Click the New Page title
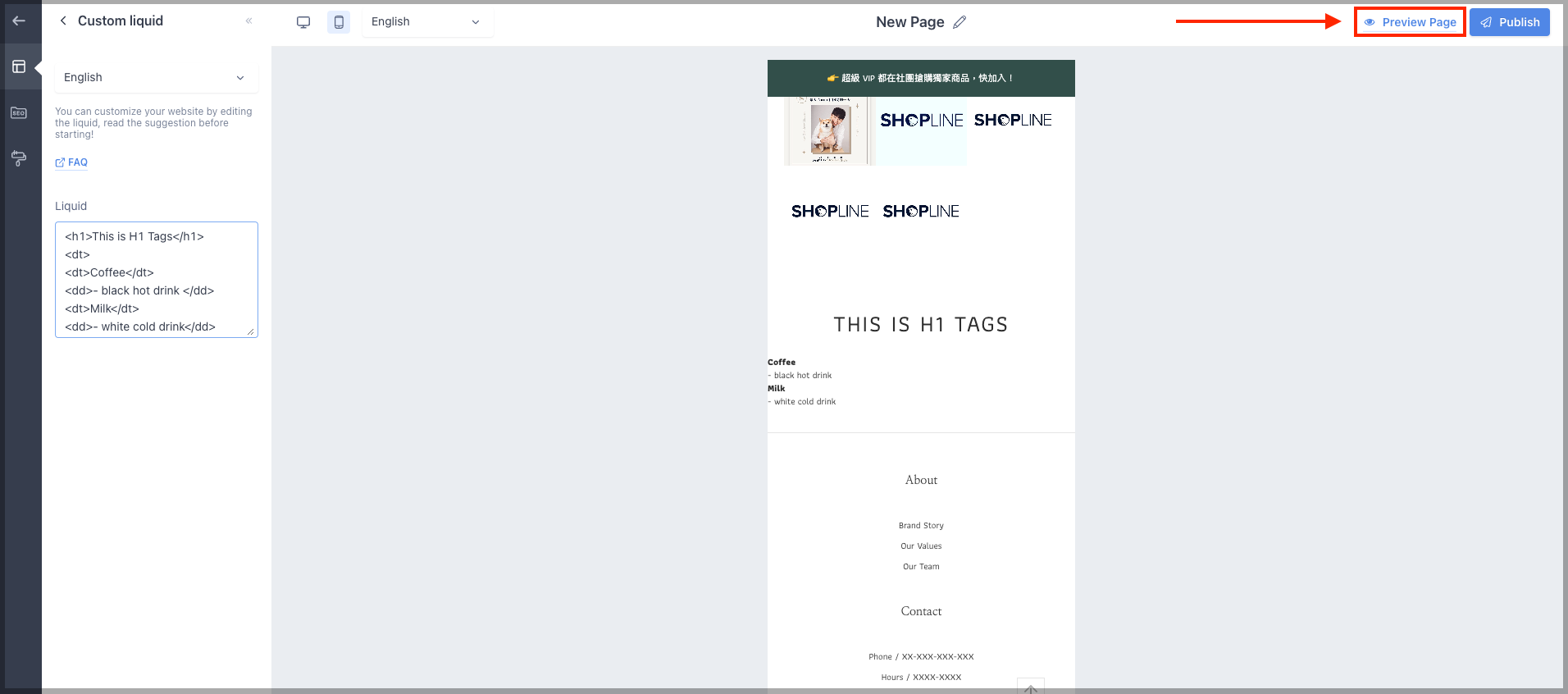Viewport: 1568px width, 694px height. click(x=910, y=22)
